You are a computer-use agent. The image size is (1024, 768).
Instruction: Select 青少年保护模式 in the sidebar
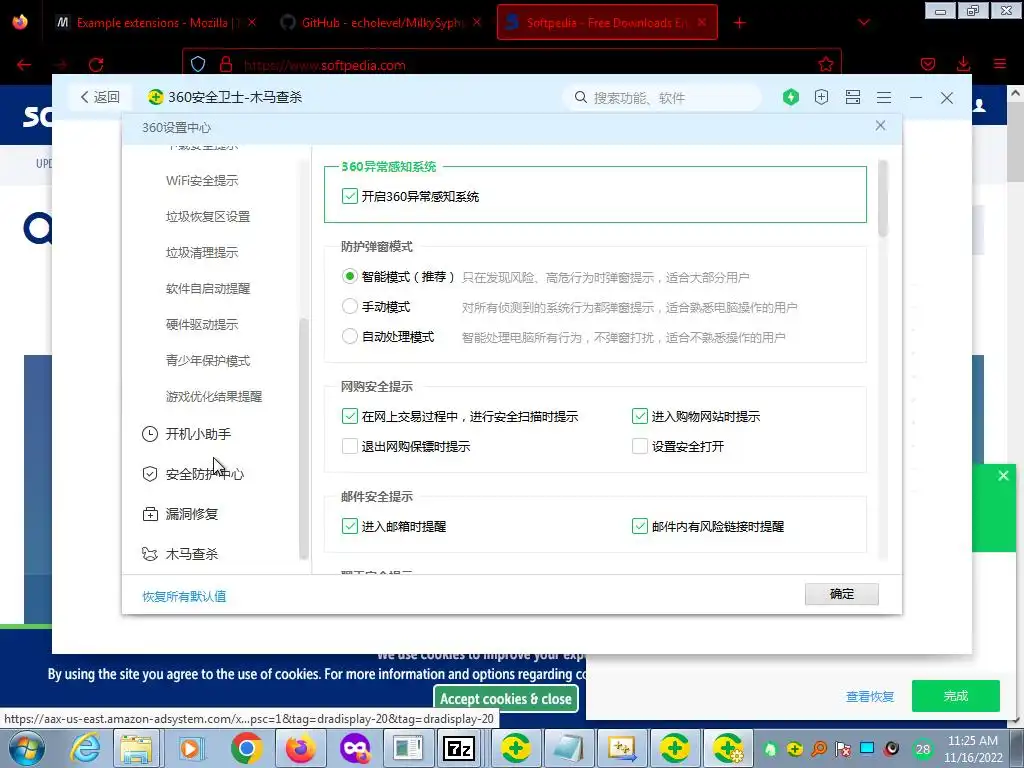pos(208,360)
